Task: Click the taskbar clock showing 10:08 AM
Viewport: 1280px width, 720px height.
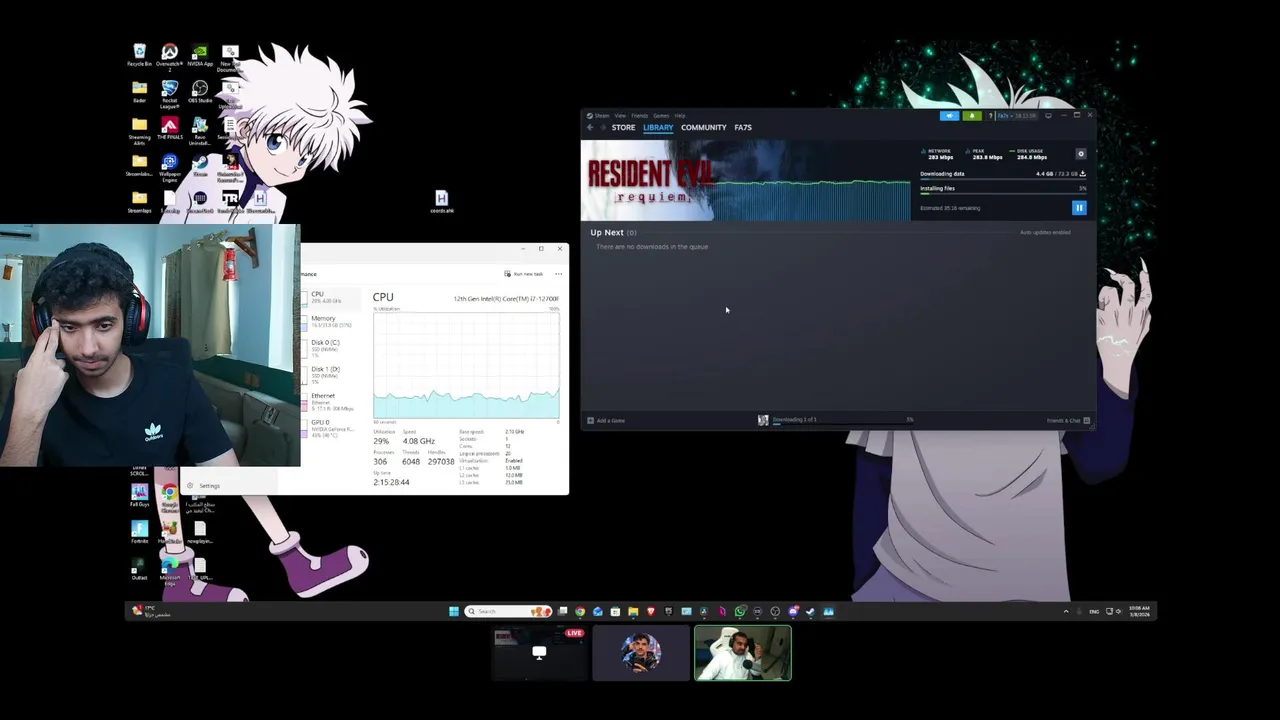Action: pos(1138,611)
